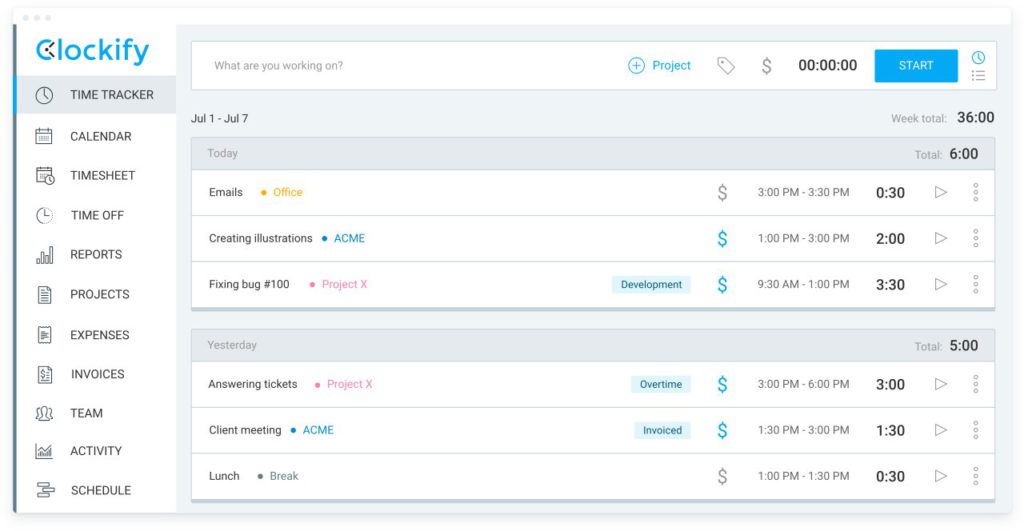This screenshot has width=1024, height=531.
Task: Focus the 'What are you working on?' field
Action: pyautogui.click(x=400, y=66)
